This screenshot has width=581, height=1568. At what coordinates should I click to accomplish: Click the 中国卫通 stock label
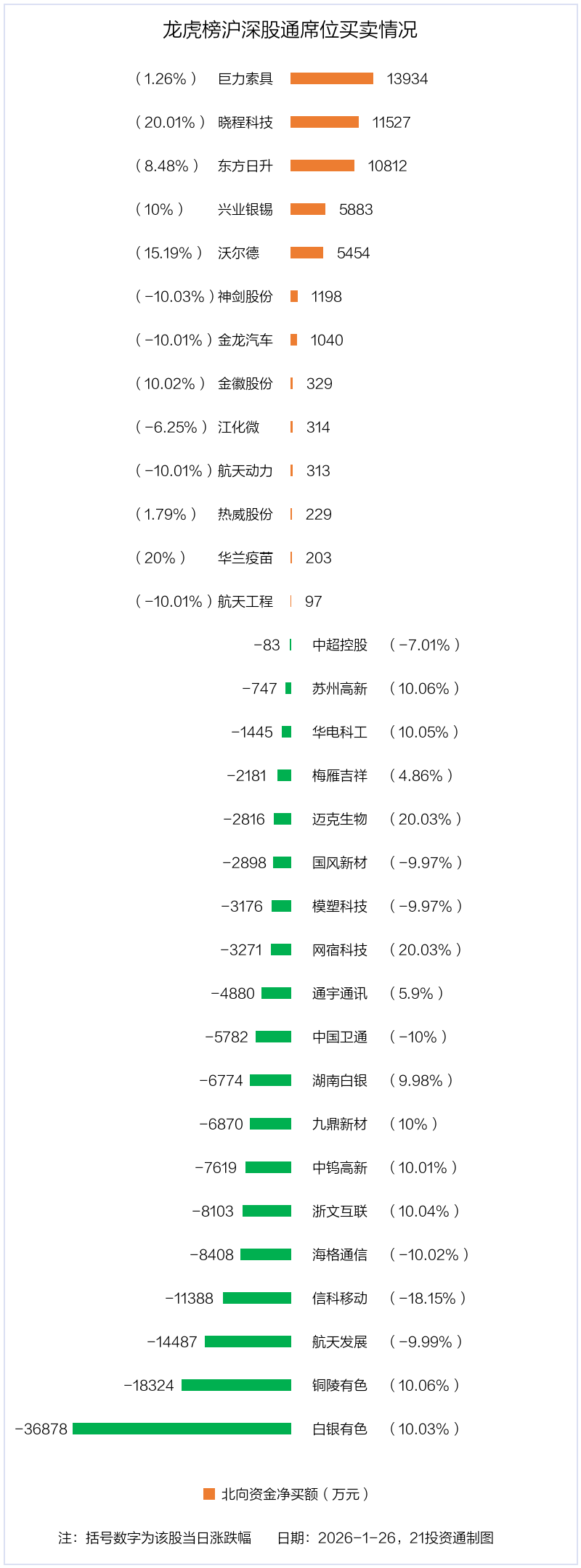(340, 1037)
